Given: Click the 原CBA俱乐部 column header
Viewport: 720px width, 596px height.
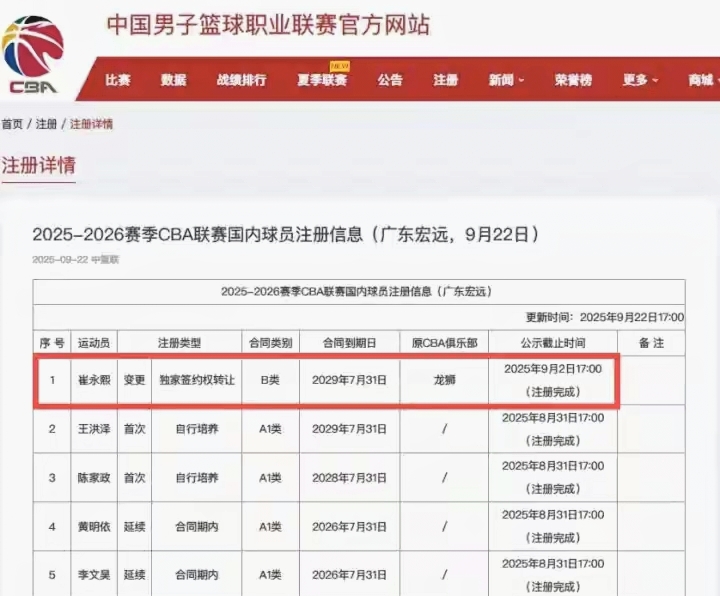Looking at the screenshot, I should [x=444, y=343].
